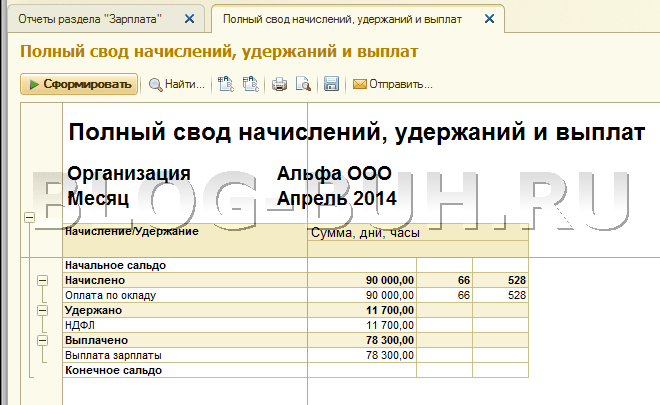Close the Отчеты раздела "Зарплата" tab
The width and height of the screenshot is (660, 405).
tap(189, 19)
